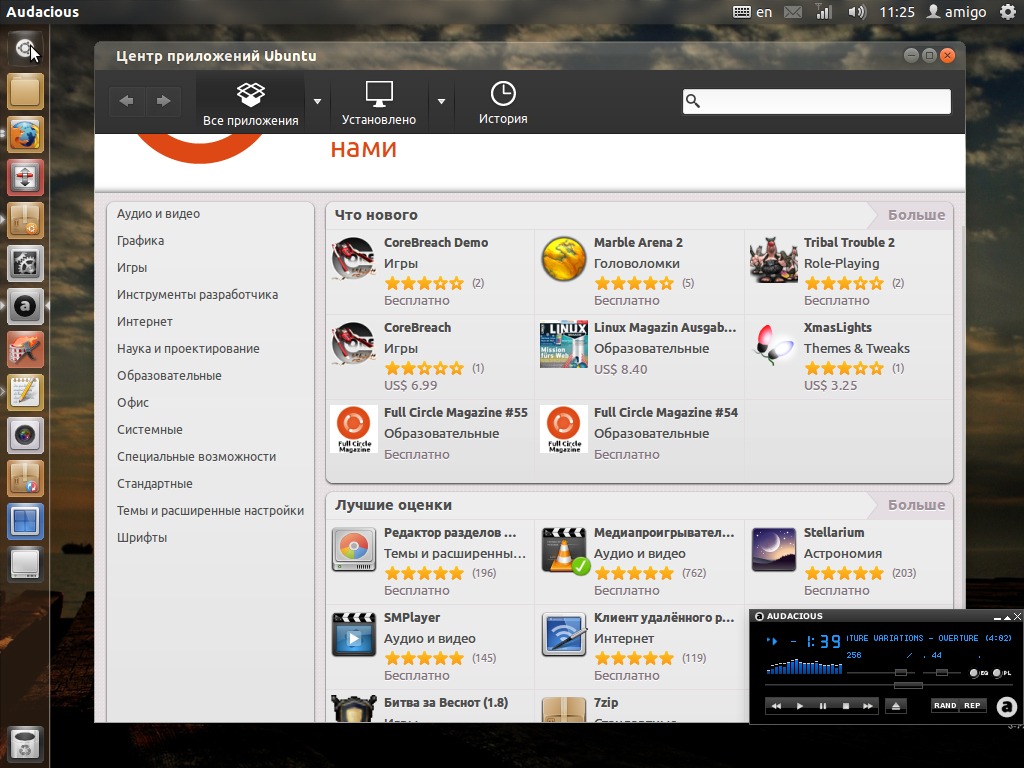Open the Tribal Trouble 2 app icon
This screenshot has height=768, width=1024.
click(x=774, y=259)
